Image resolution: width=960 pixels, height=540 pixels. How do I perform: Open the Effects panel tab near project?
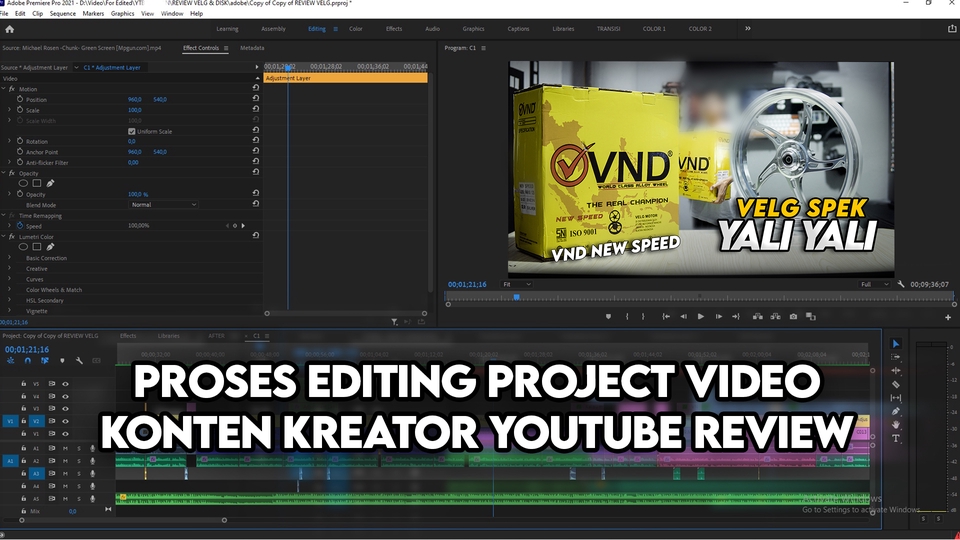[x=128, y=336]
